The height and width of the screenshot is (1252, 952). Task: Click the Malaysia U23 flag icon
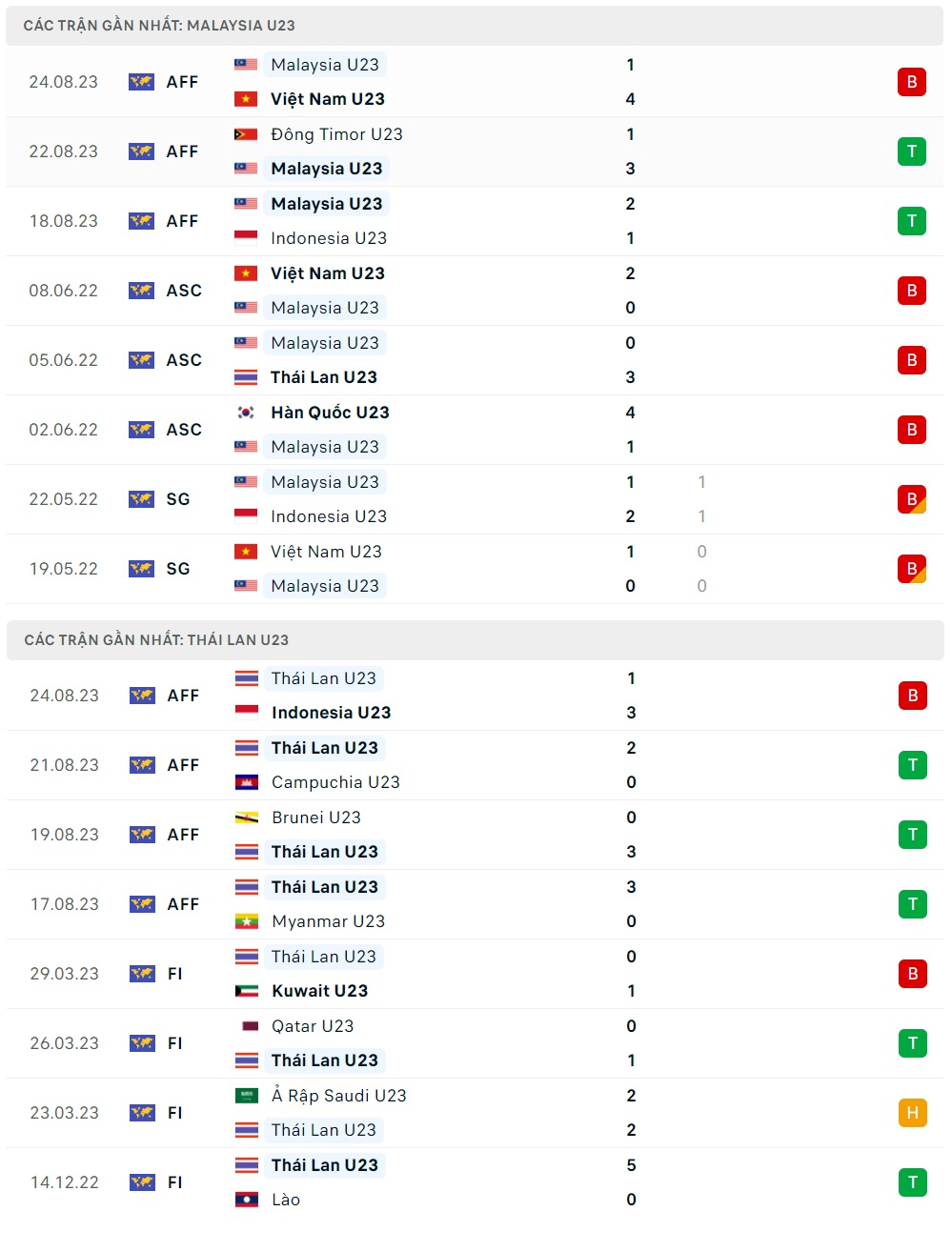[246, 65]
